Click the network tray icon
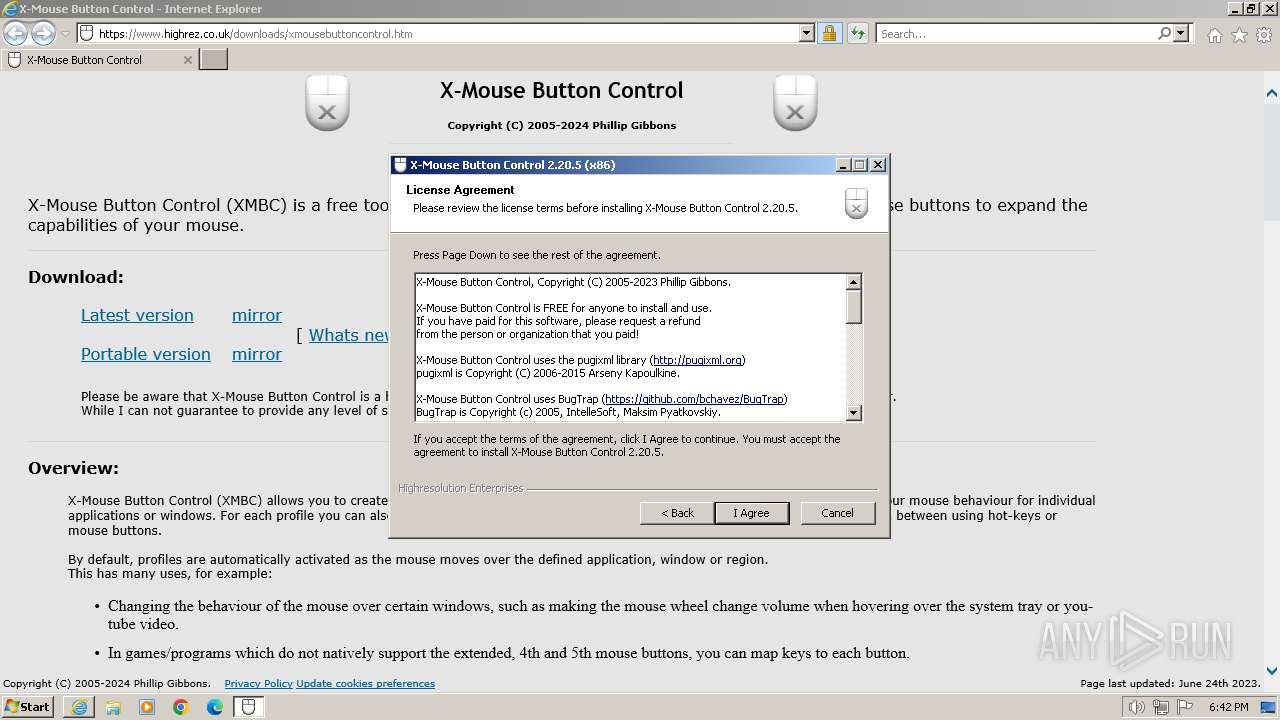 point(1161,707)
